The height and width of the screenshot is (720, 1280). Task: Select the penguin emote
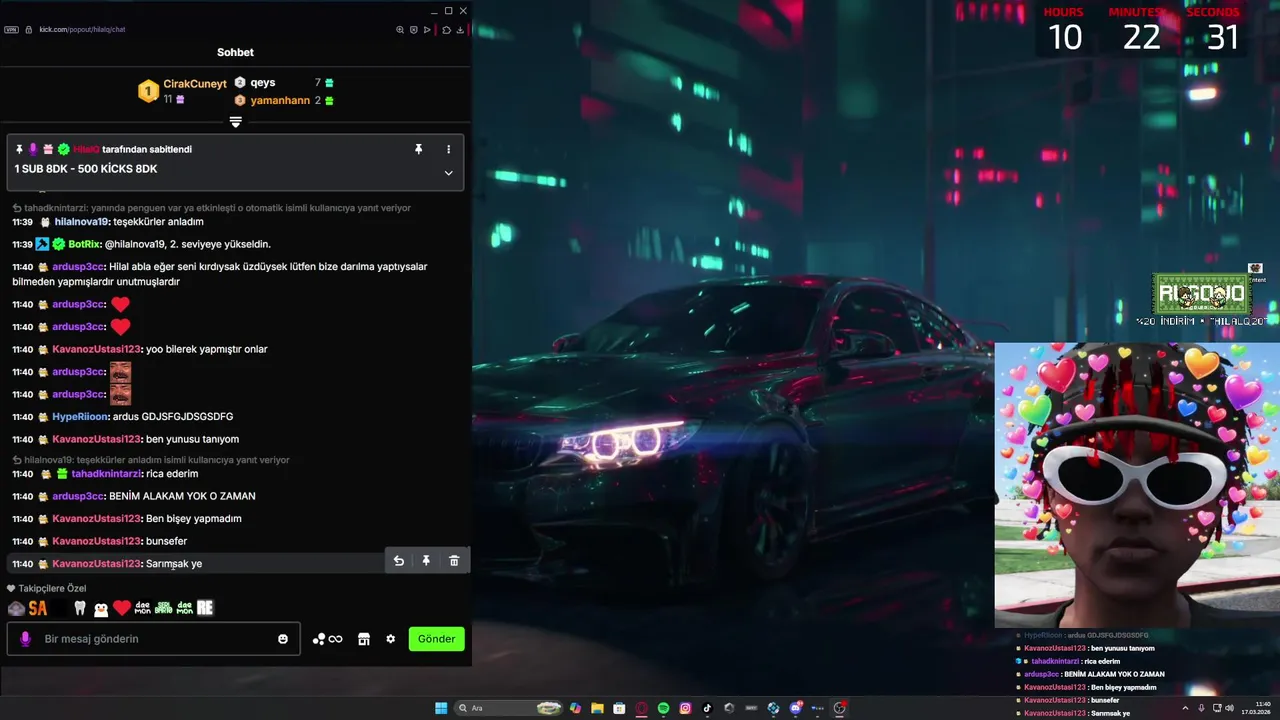(101, 608)
